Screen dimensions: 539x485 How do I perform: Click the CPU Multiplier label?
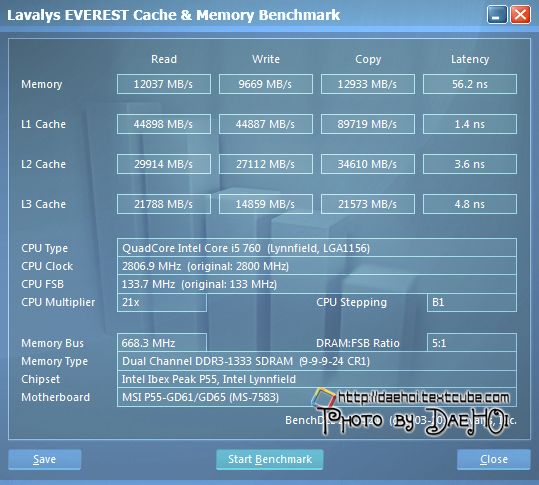pyautogui.click(x=58, y=302)
